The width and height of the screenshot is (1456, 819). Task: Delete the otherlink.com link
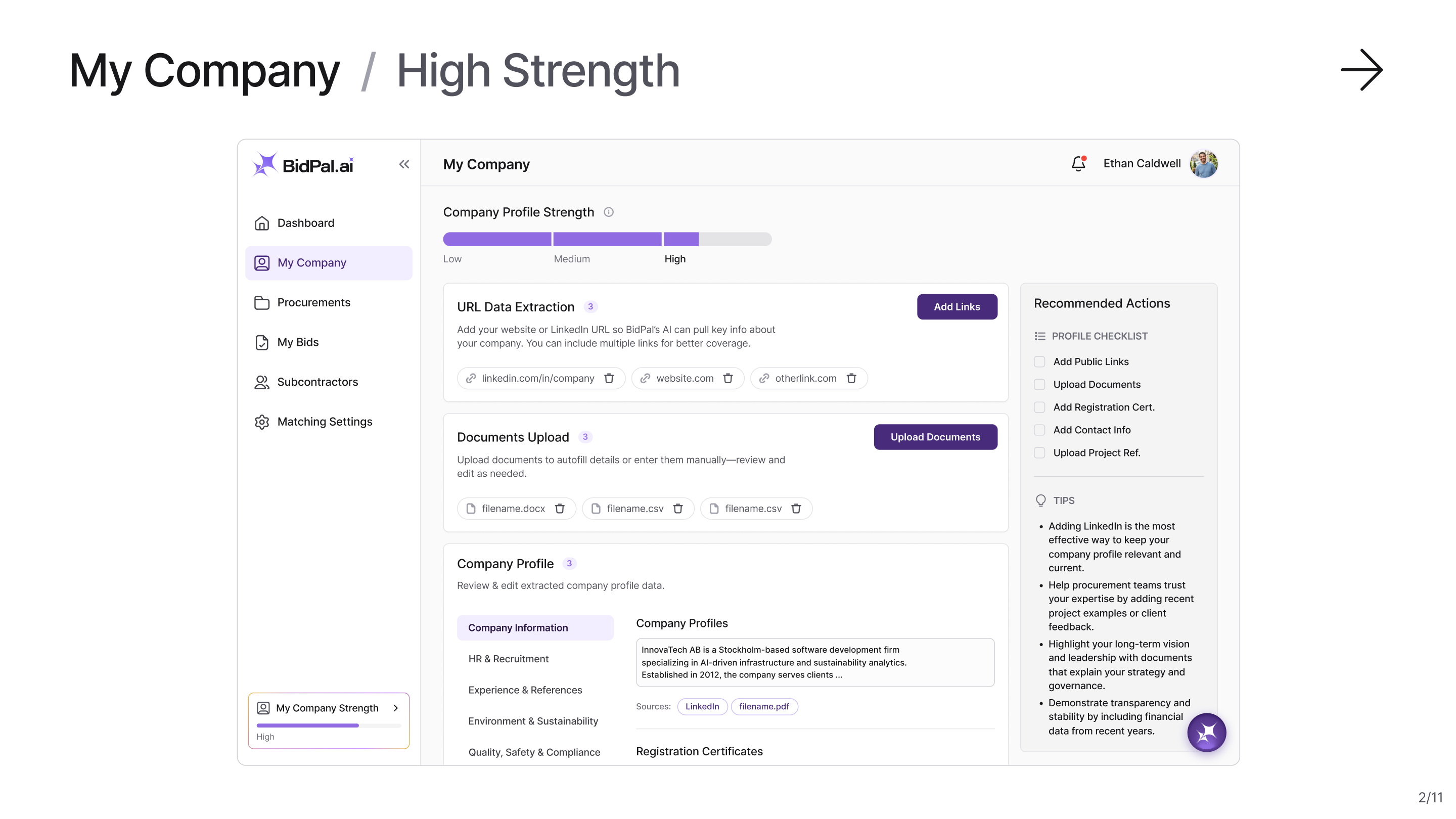(851, 378)
